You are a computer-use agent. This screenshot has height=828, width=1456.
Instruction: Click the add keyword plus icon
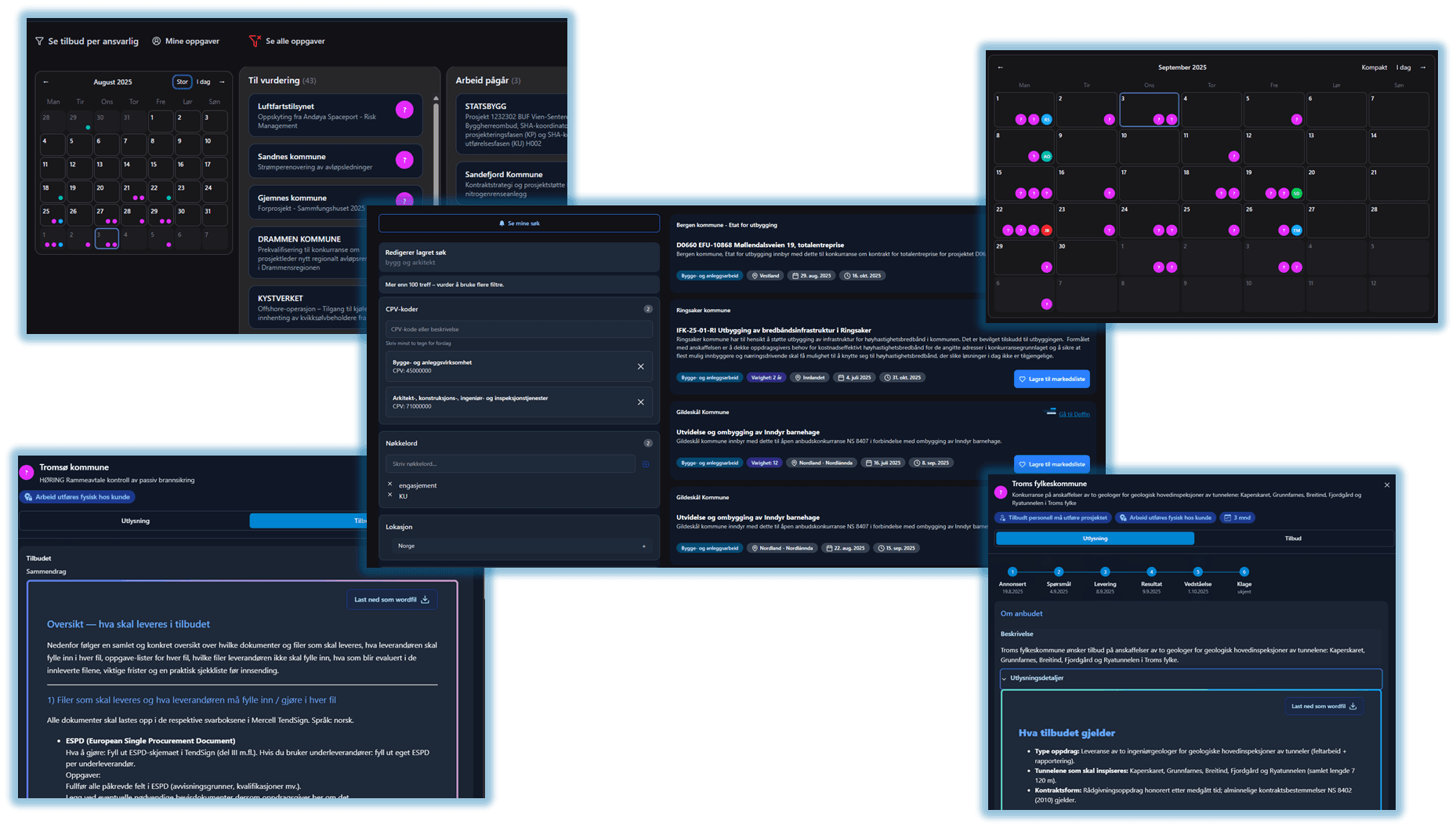(646, 464)
